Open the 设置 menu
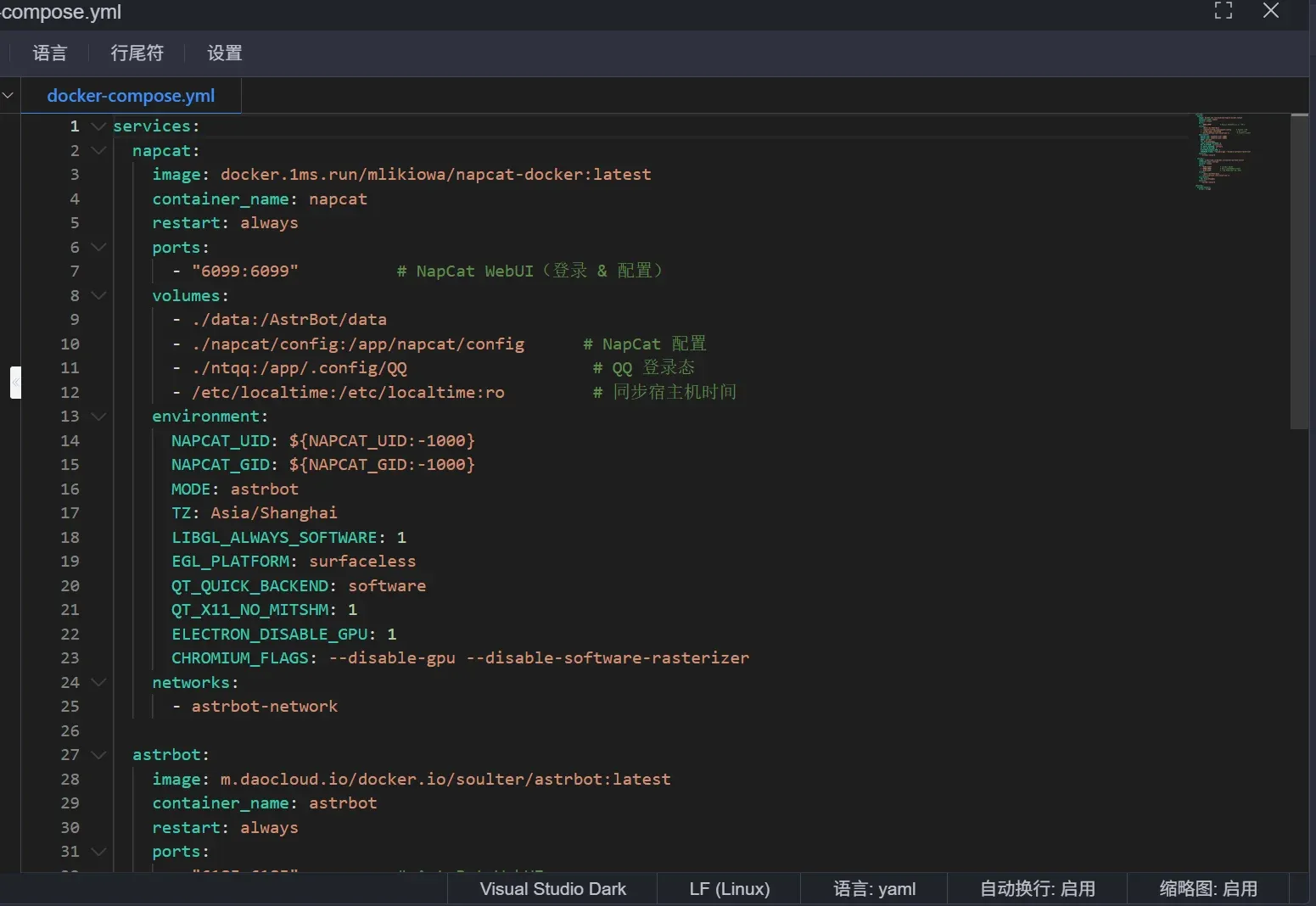 pos(225,53)
